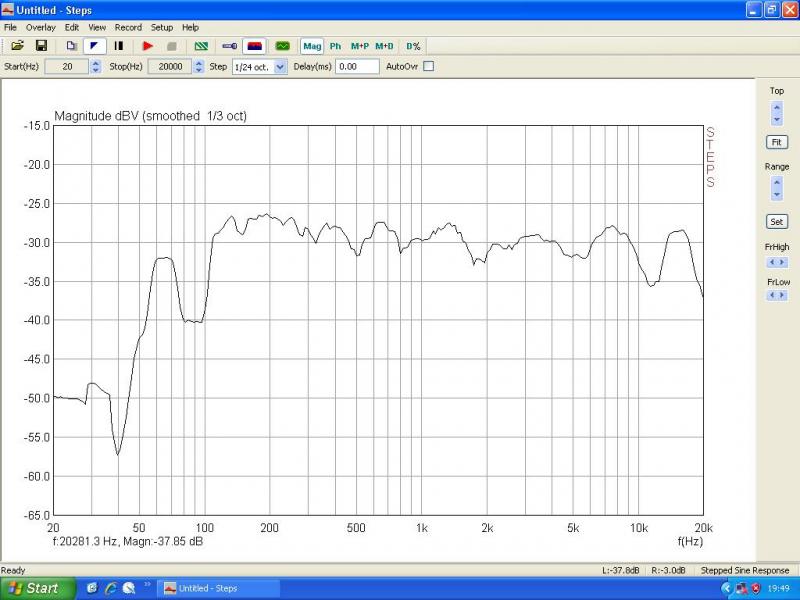Toggle the blue triangle cursor icon

pos(94,46)
